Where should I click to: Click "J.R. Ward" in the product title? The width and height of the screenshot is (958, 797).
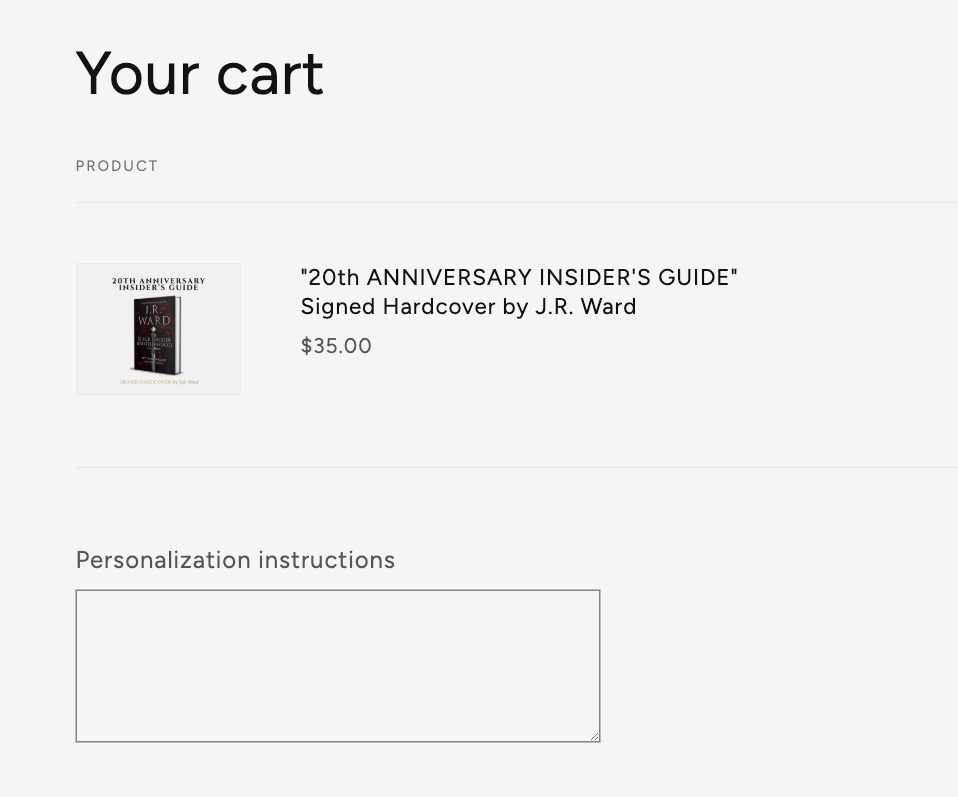click(585, 307)
